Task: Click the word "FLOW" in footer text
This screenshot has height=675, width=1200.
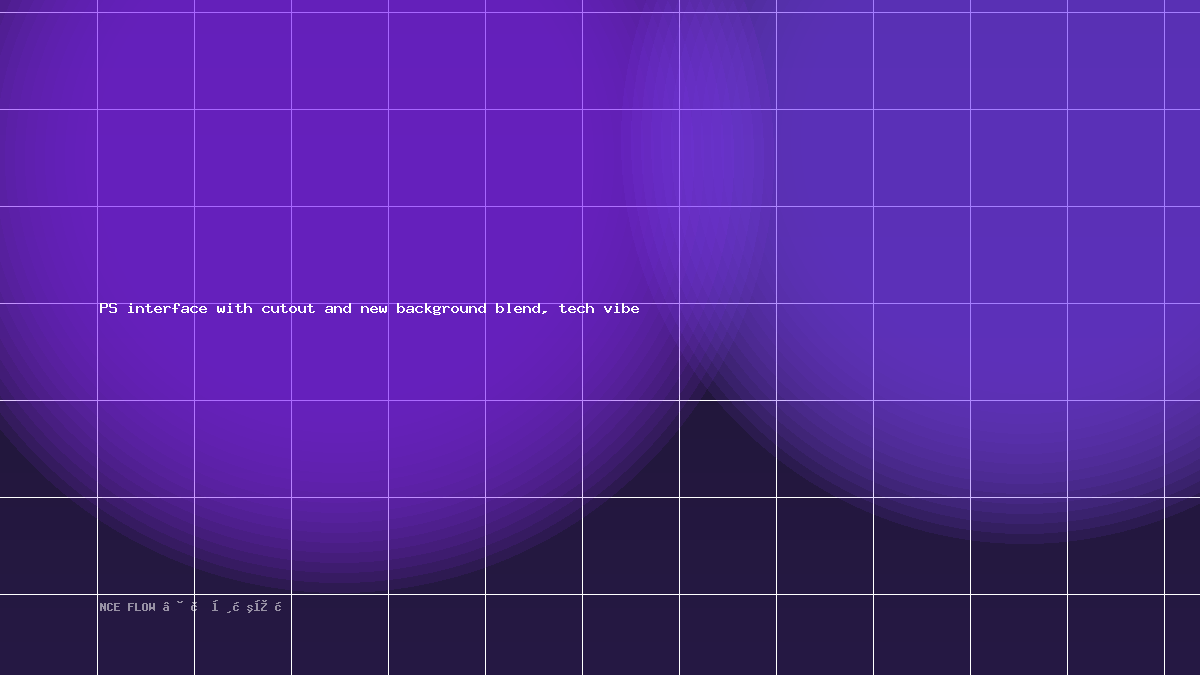Action: coord(141,607)
